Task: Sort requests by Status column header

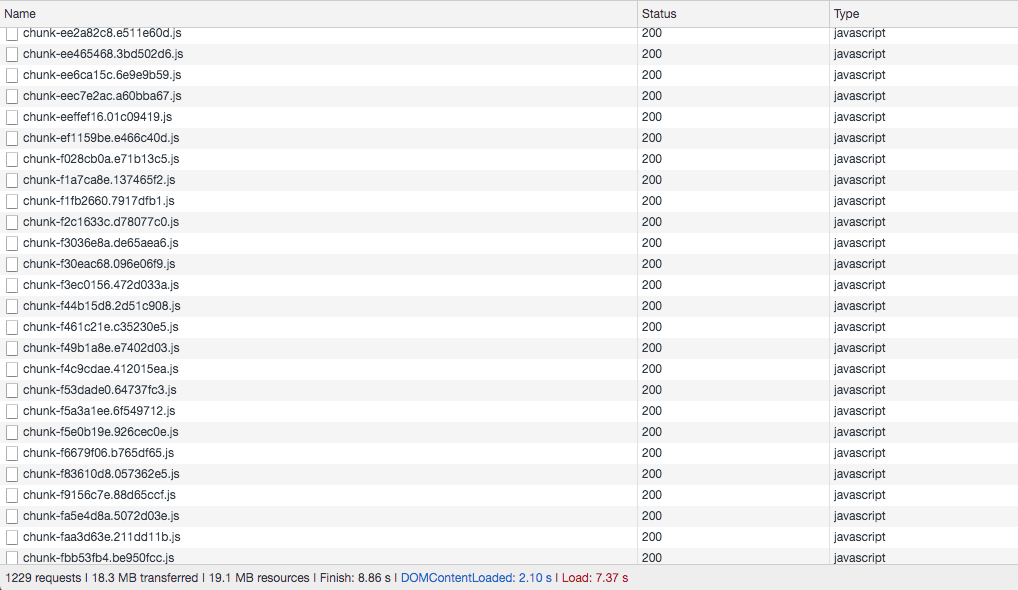Action: (733, 14)
